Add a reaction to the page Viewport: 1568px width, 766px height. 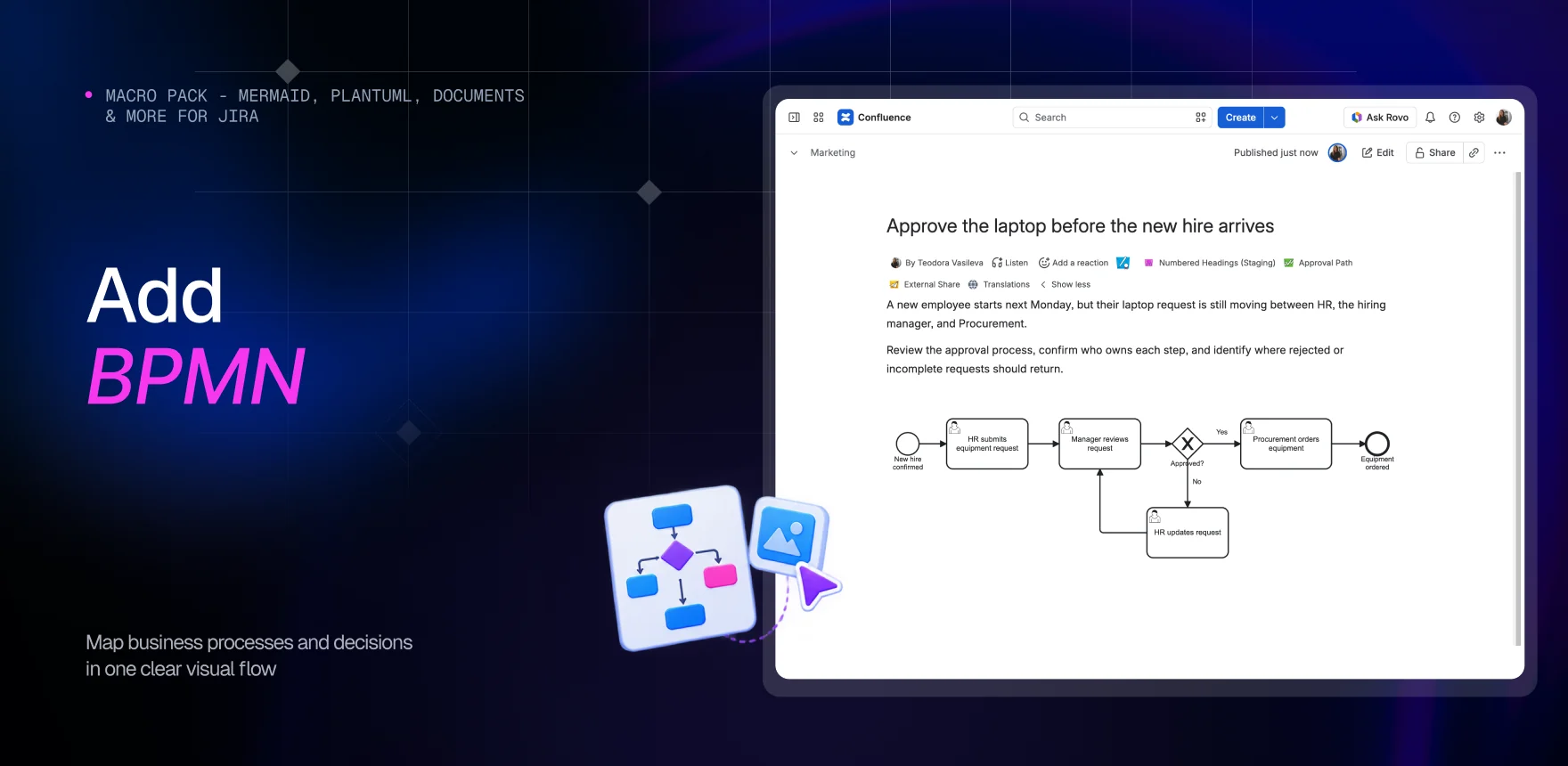pyautogui.click(x=1074, y=263)
